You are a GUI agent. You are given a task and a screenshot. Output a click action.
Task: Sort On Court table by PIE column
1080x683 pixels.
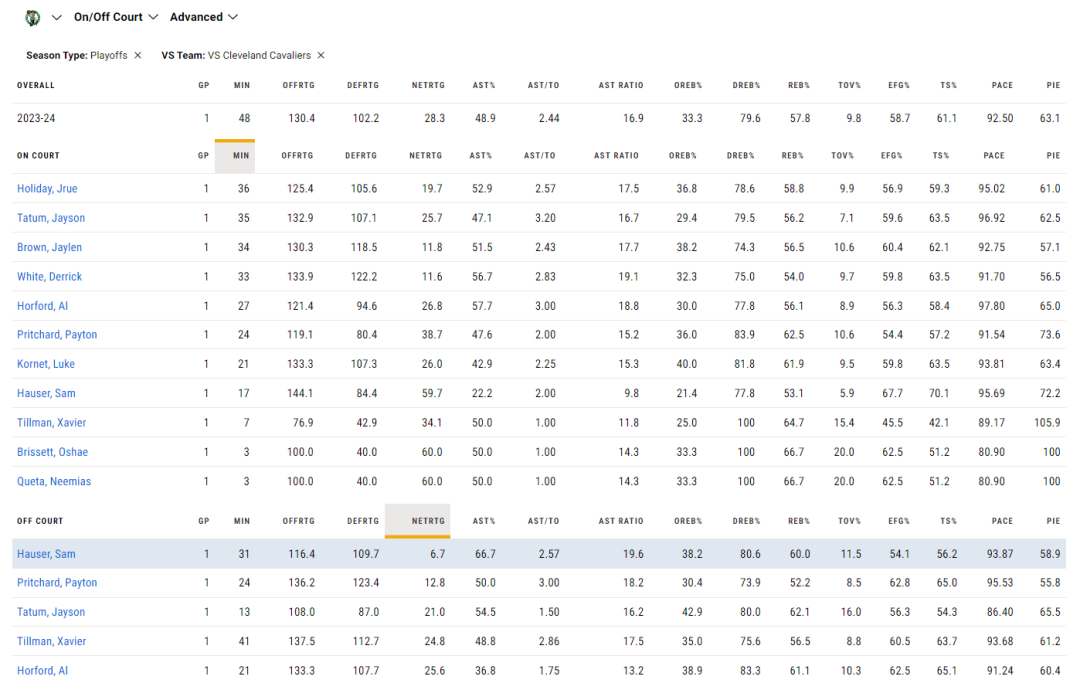[1053, 156]
